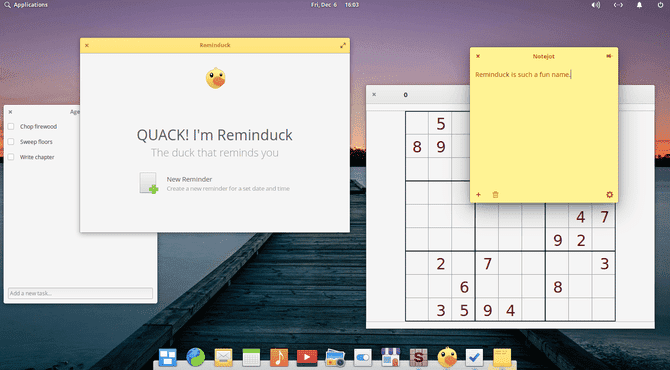Open the Applications menu in the top panel
Screen dimensions: 670x370
pos(26,5)
